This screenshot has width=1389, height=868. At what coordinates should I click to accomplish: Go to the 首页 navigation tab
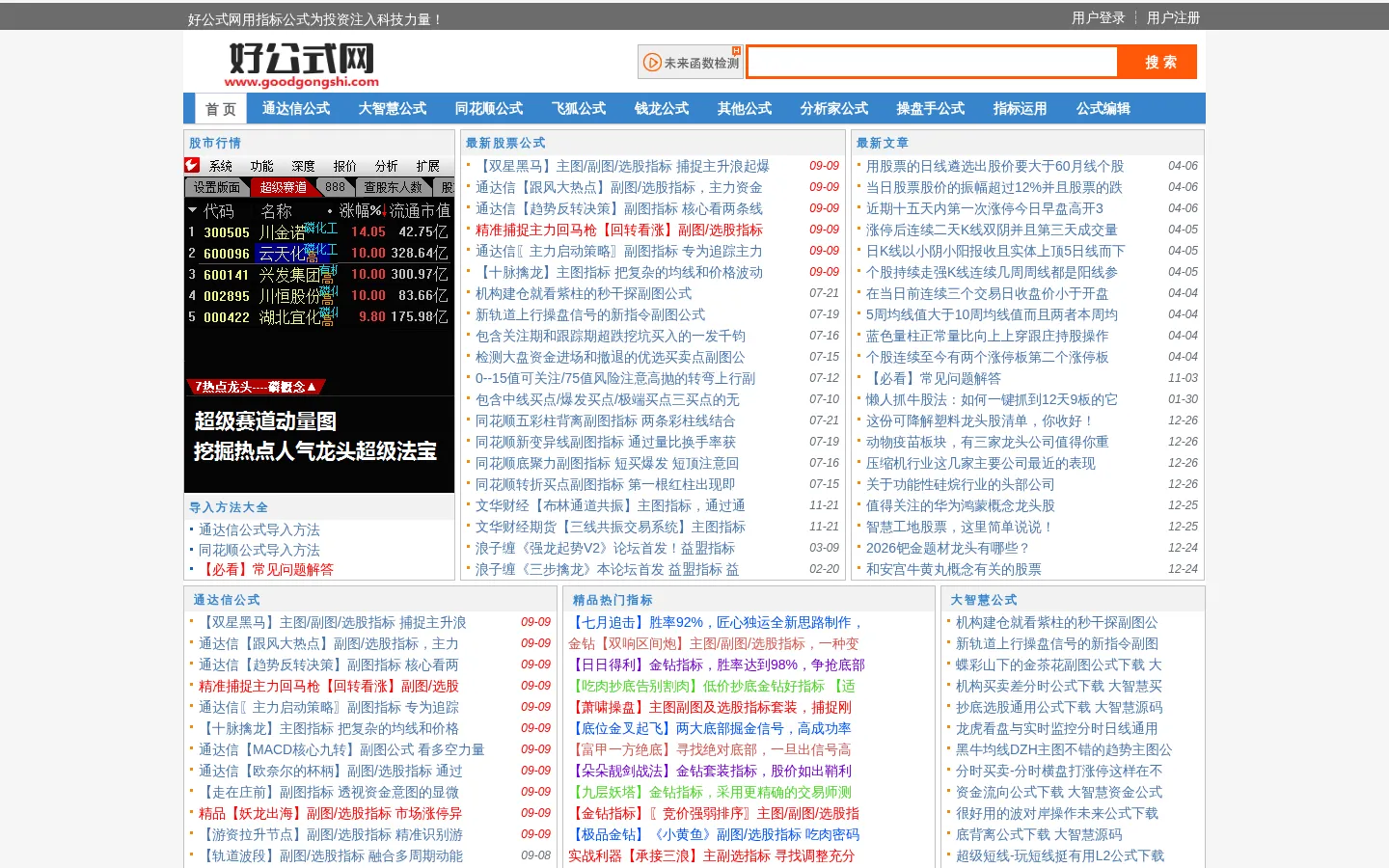coord(221,109)
